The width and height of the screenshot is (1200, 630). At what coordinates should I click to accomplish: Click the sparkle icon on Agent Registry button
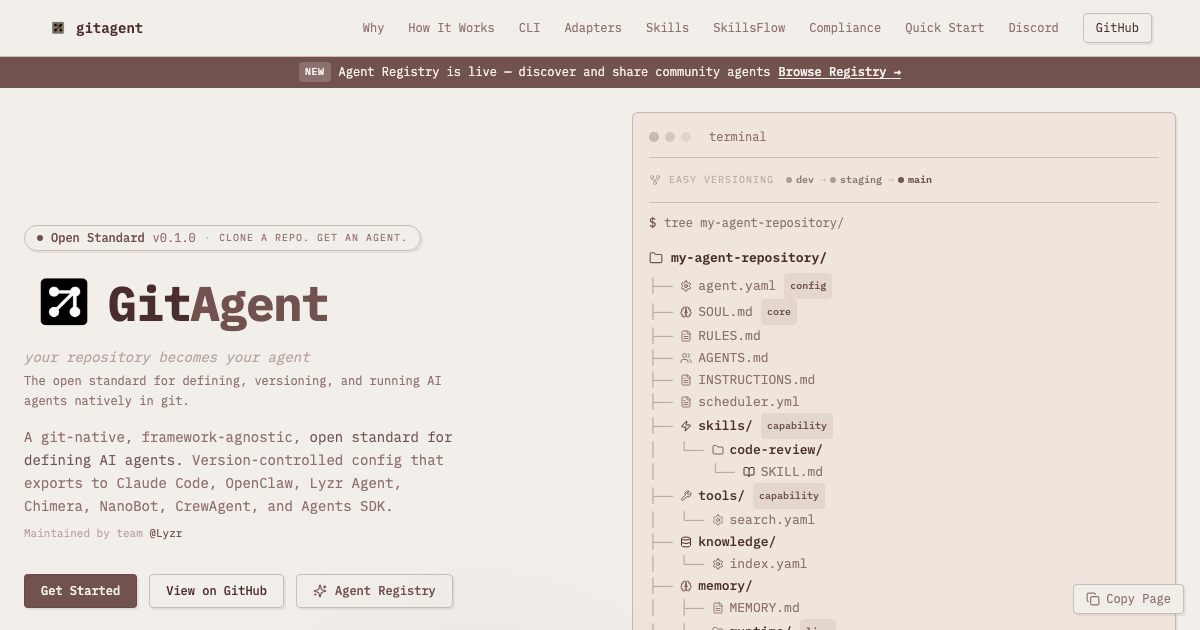tap(320, 591)
